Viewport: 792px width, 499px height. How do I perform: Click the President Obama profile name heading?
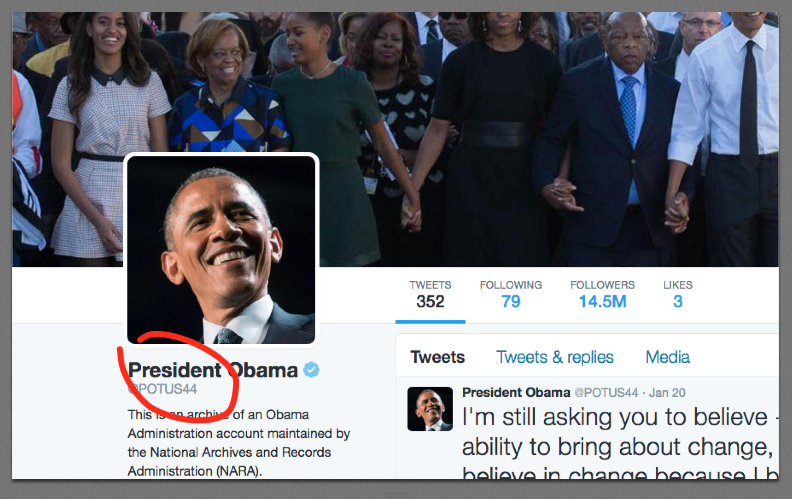(213, 370)
